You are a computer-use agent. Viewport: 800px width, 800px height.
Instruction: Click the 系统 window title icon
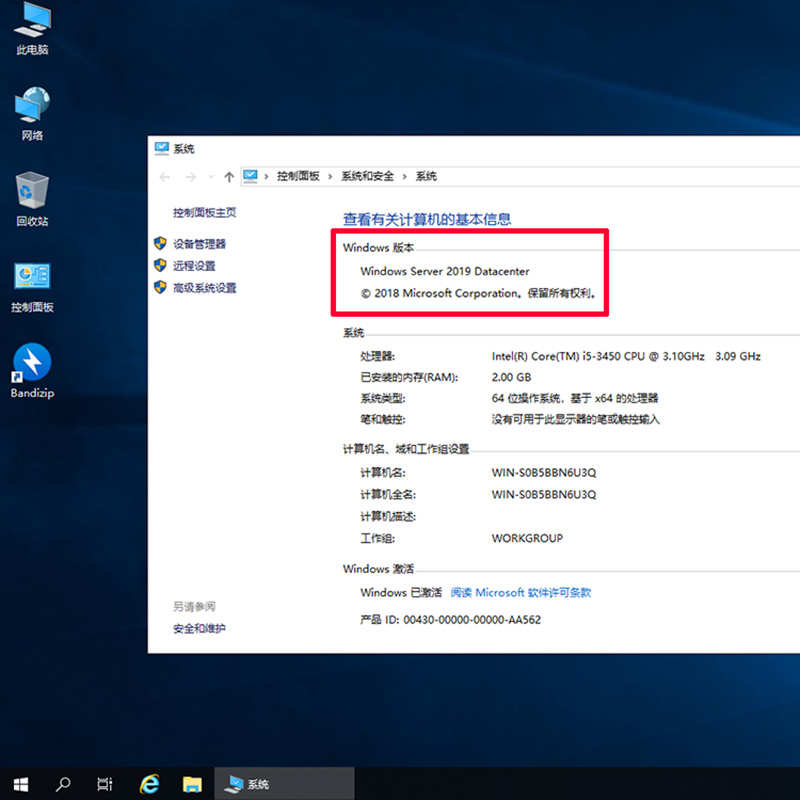coord(162,148)
